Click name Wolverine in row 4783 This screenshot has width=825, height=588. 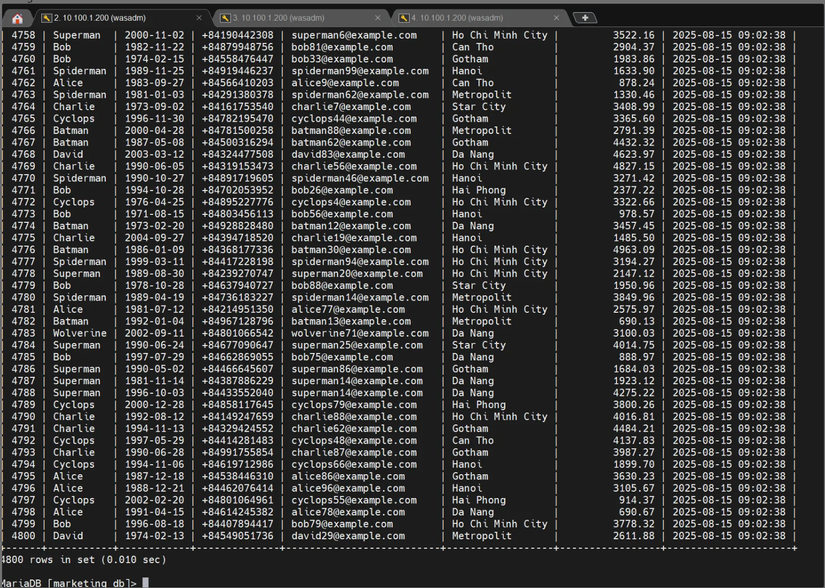click(80, 333)
